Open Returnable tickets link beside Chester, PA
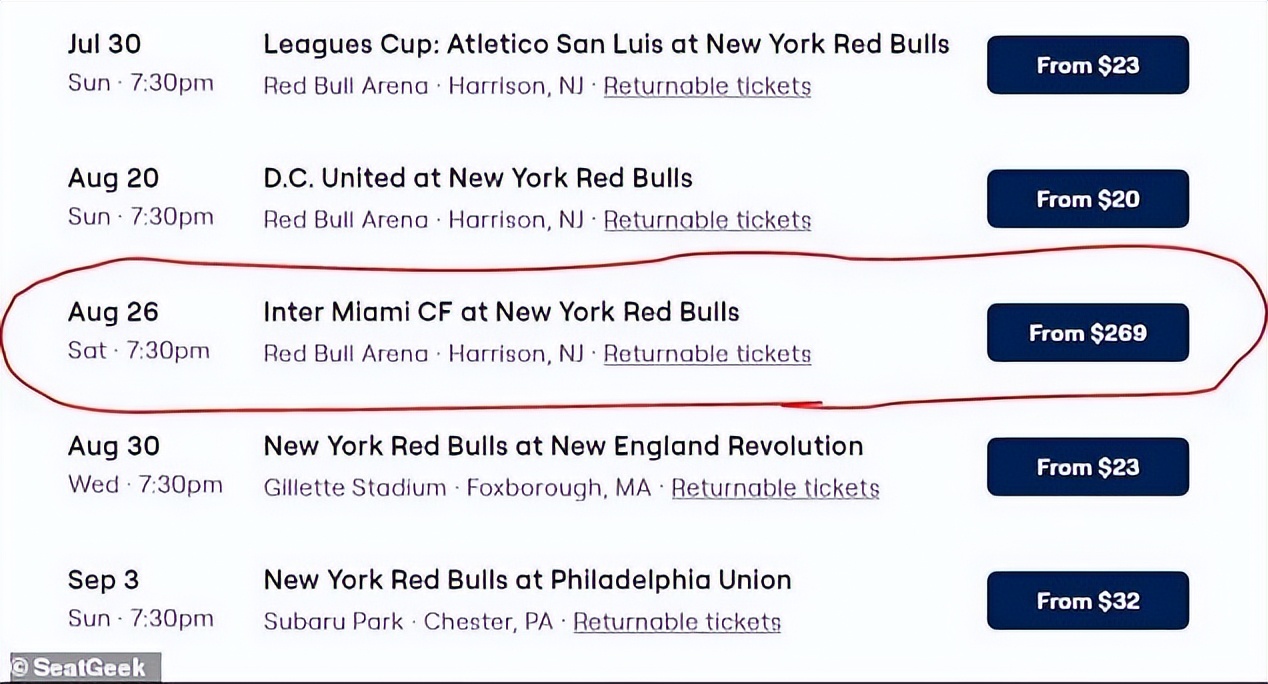 (x=677, y=622)
